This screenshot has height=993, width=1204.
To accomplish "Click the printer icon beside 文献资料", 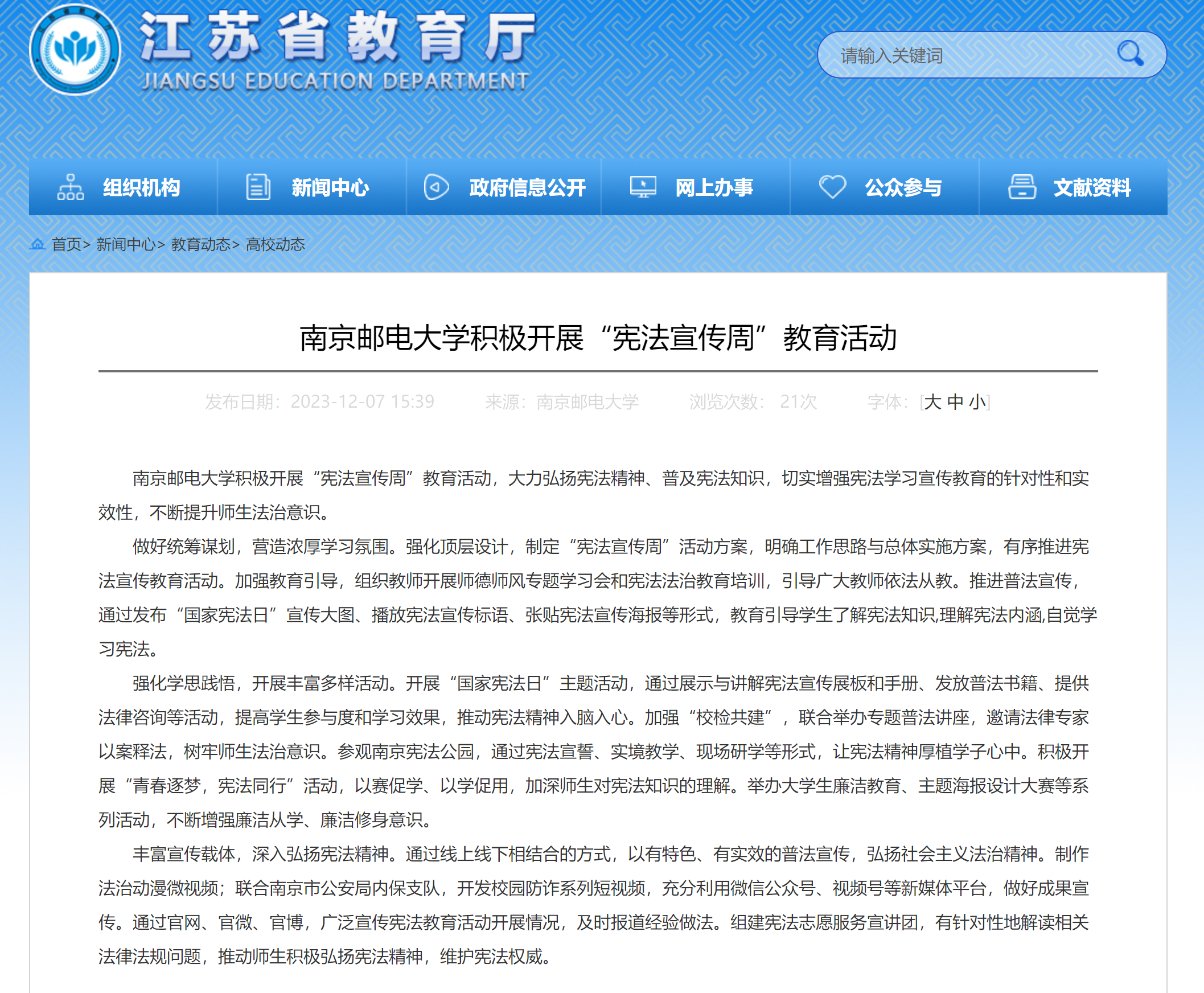I will pyautogui.click(x=1021, y=187).
